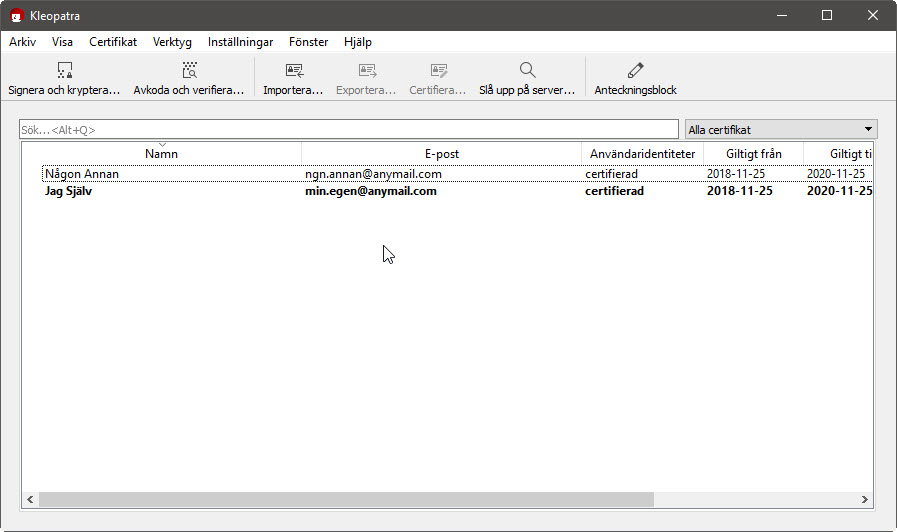The height and width of the screenshot is (532, 897).
Task: Sort by the Namn column header
Action: [162, 154]
